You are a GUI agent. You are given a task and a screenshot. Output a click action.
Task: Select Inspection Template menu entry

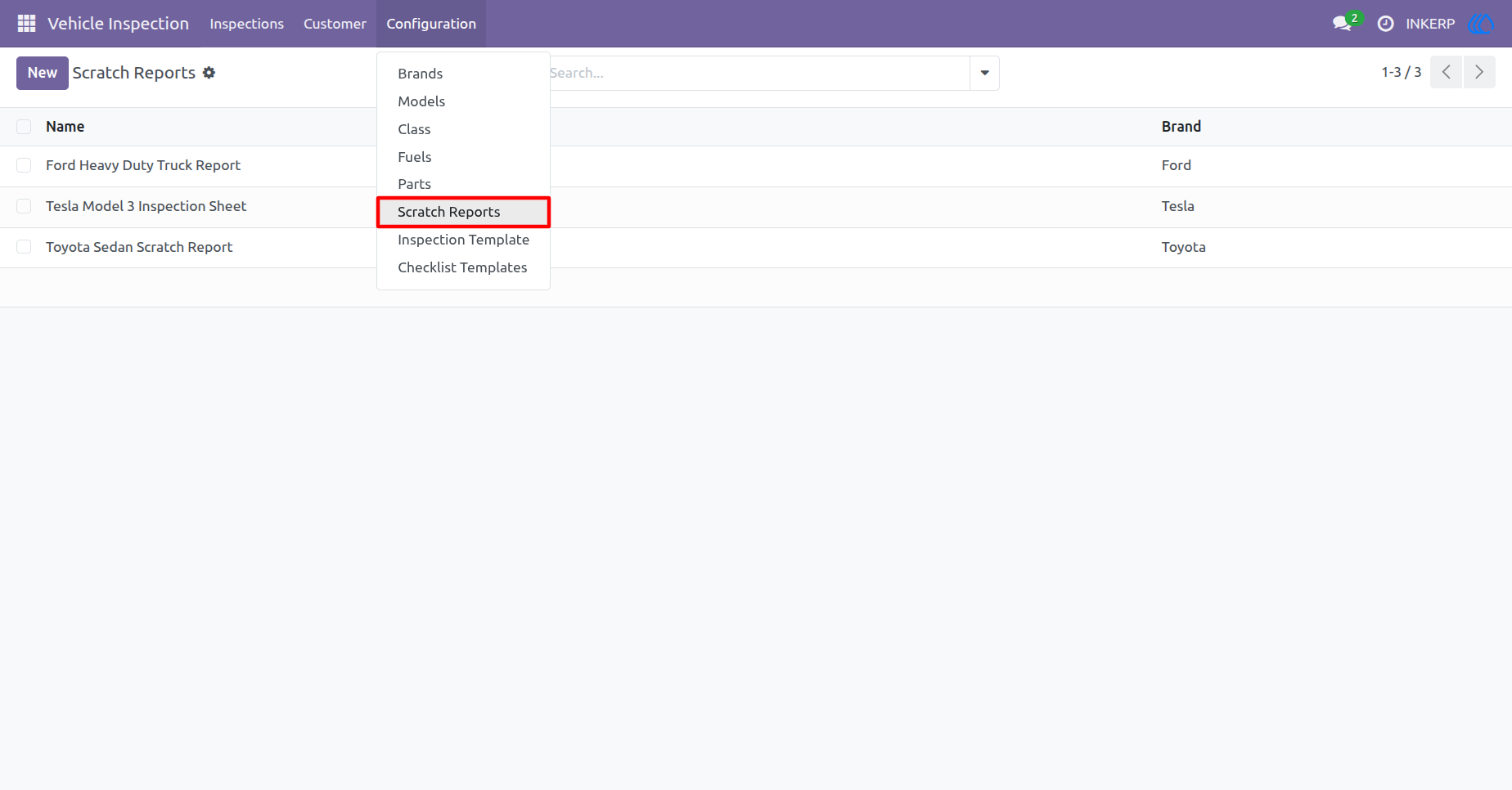[x=463, y=240]
